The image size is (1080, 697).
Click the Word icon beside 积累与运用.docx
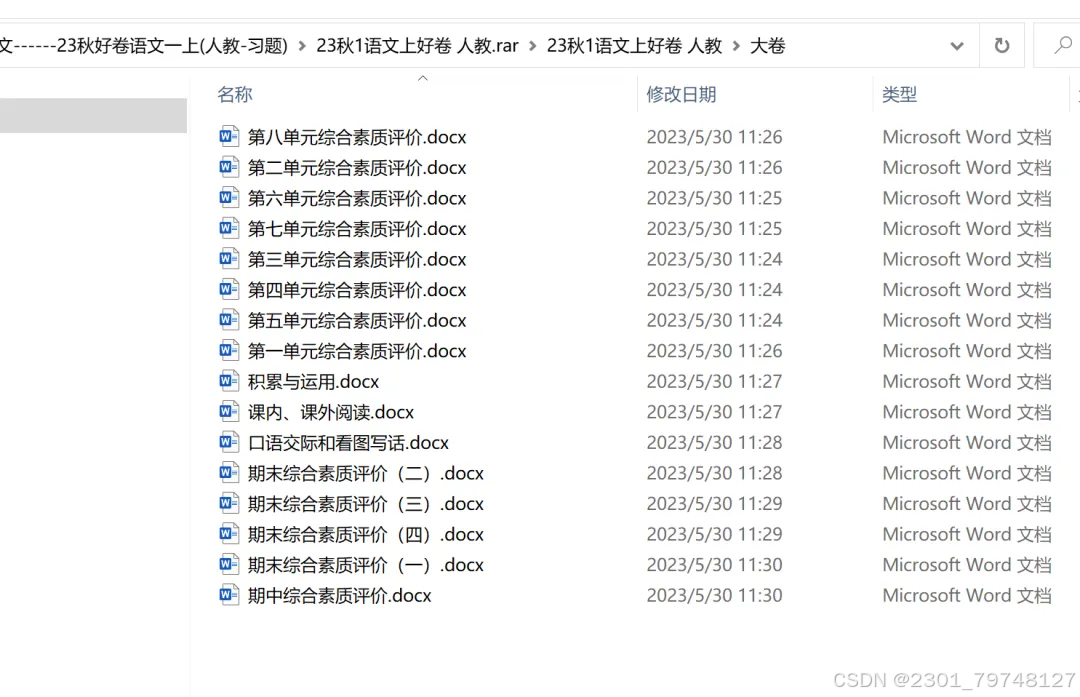pos(229,381)
